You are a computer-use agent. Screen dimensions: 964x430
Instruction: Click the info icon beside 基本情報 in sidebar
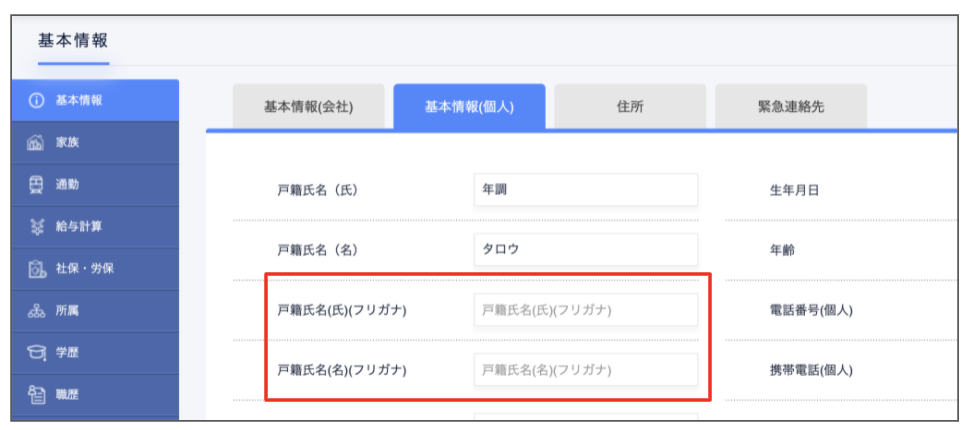[x=37, y=101]
